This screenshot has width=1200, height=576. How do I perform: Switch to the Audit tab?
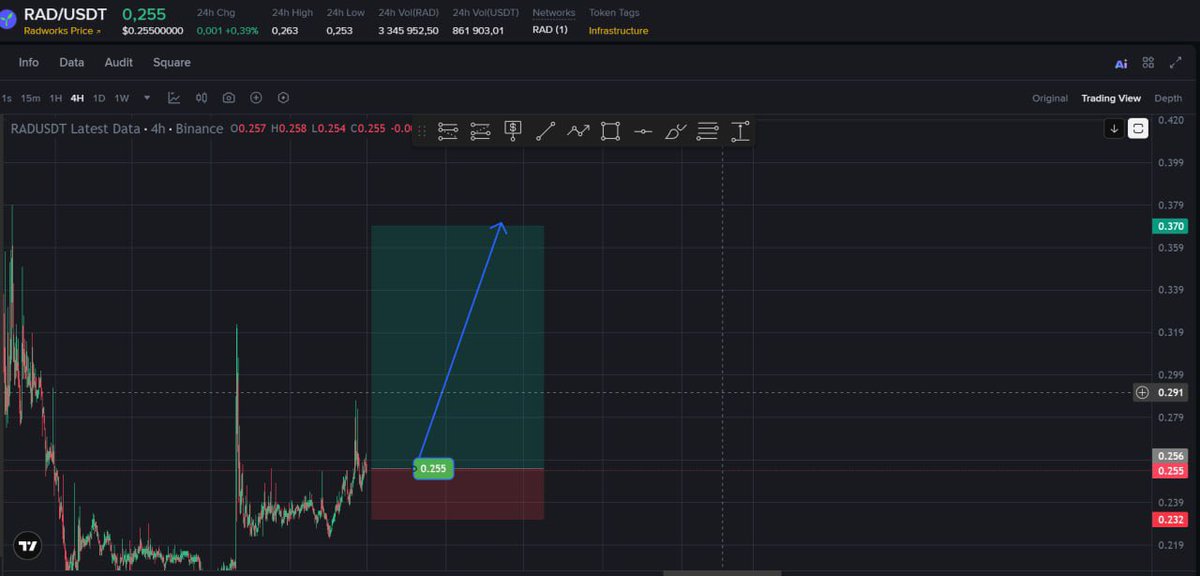[x=119, y=62]
